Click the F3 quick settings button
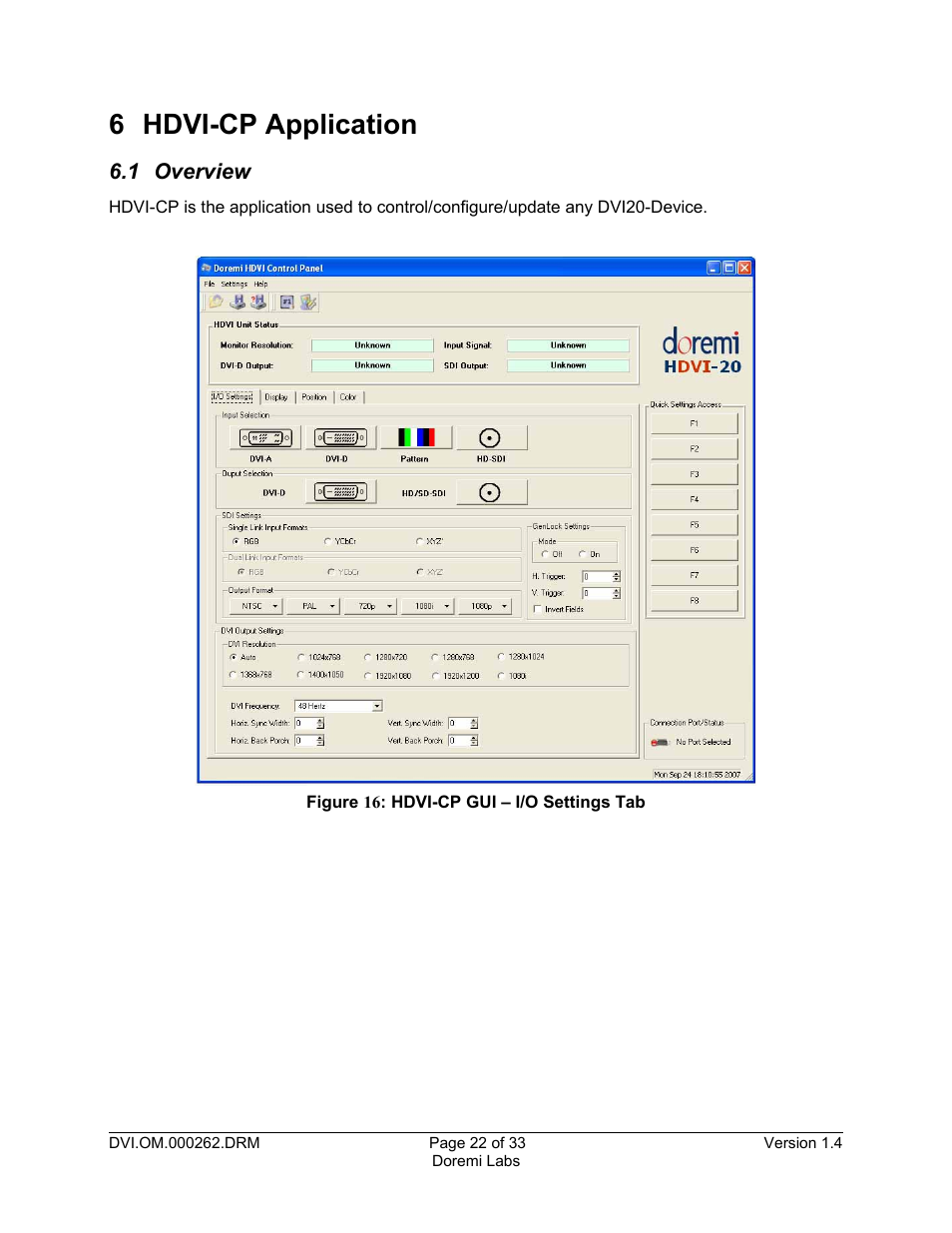This screenshot has height=1233, width=952. (x=695, y=474)
